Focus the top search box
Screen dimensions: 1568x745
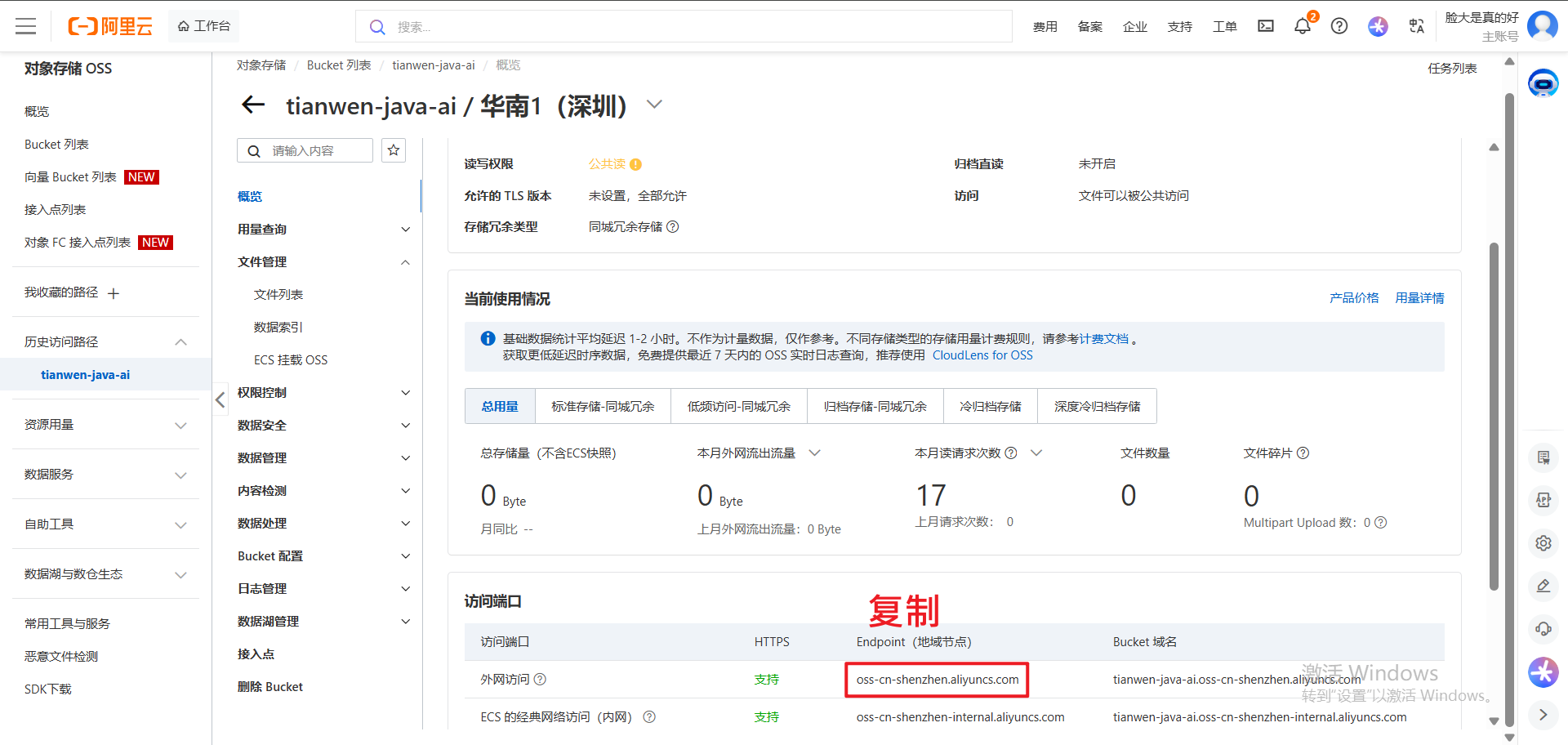click(684, 26)
